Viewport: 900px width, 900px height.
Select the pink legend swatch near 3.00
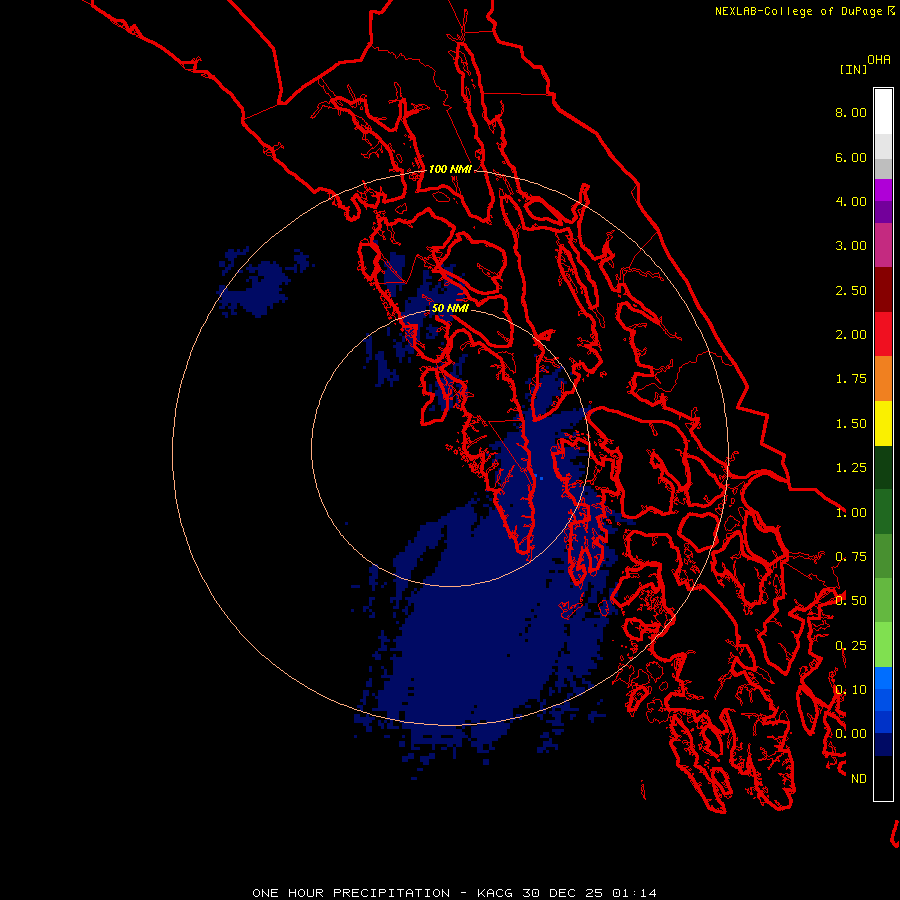[x=883, y=246]
